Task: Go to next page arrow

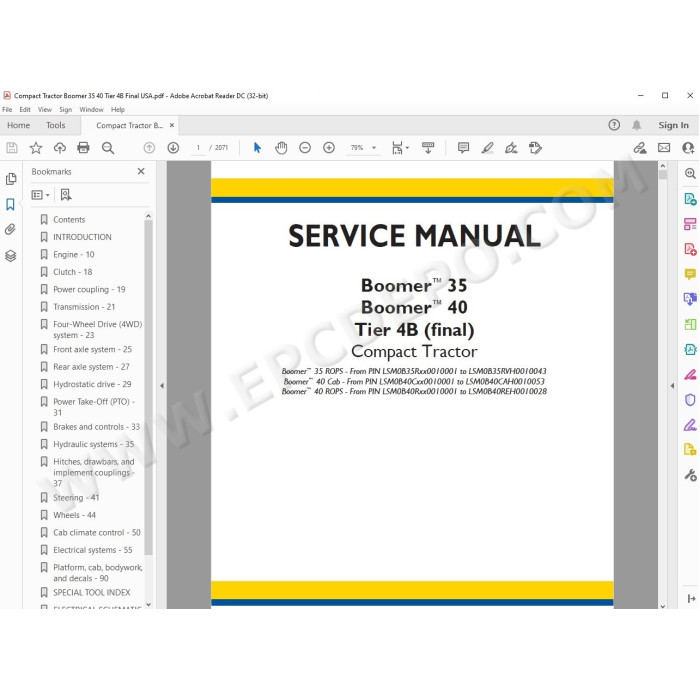Action: tap(173, 148)
